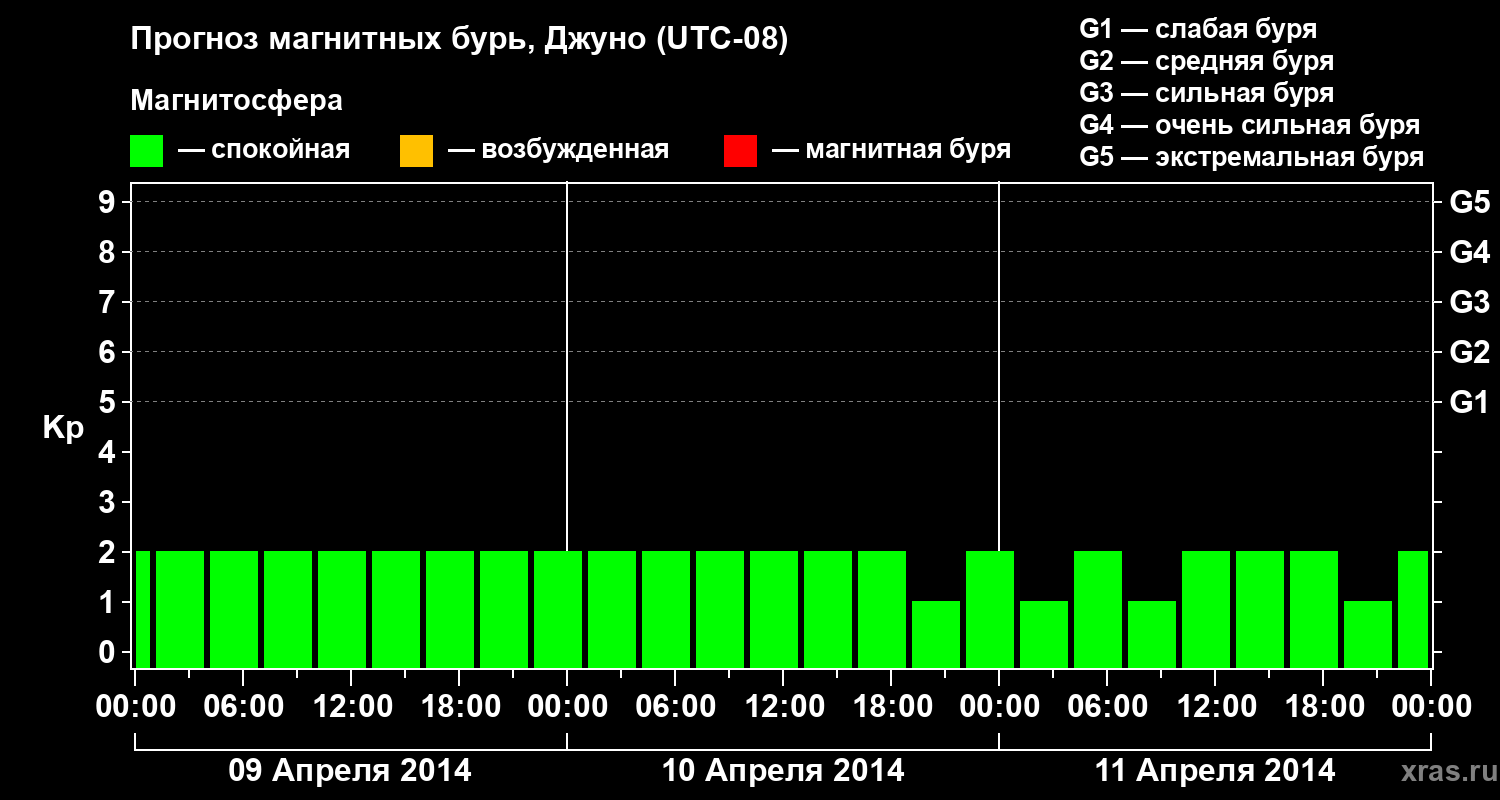
Task: Click the '06:00' time label above 11 Апреля
Action: (x=1107, y=706)
